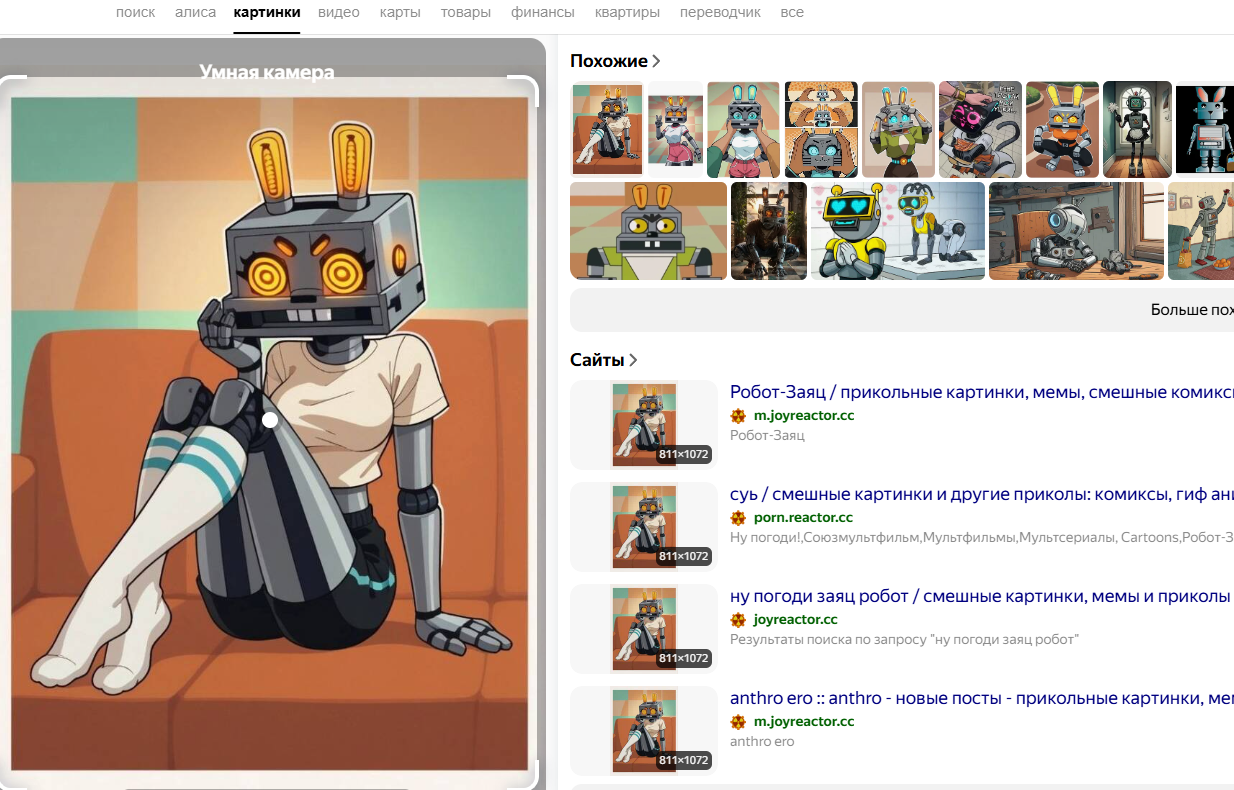The height and width of the screenshot is (790, 1234).
Task: Click the Умная камера title
Action: pos(267,72)
